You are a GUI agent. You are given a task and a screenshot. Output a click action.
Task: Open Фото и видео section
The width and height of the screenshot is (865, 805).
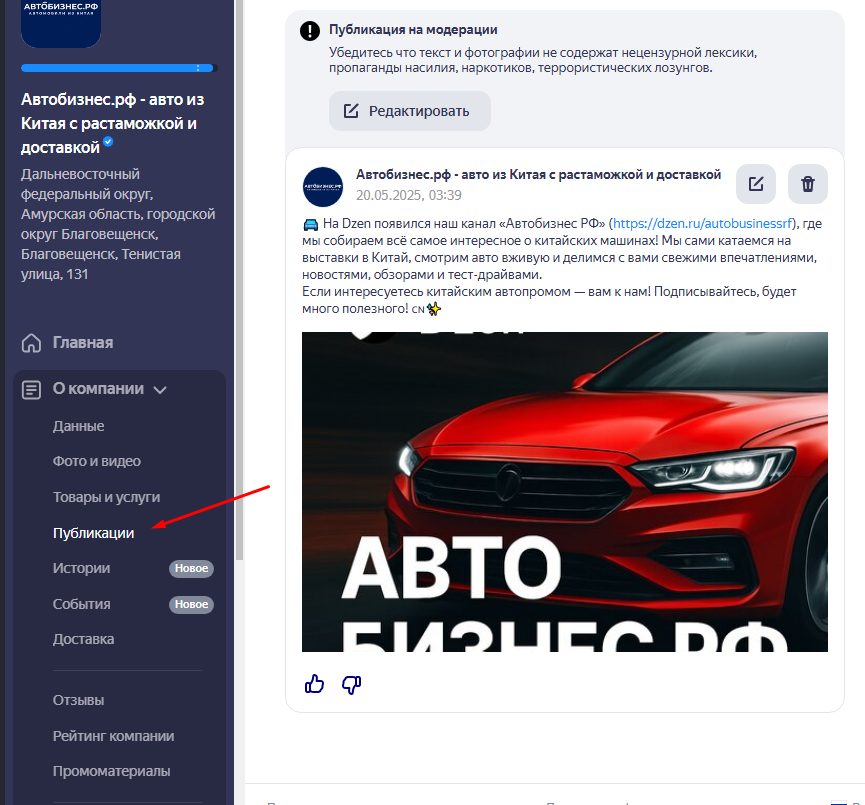pyautogui.click(x=97, y=461)
